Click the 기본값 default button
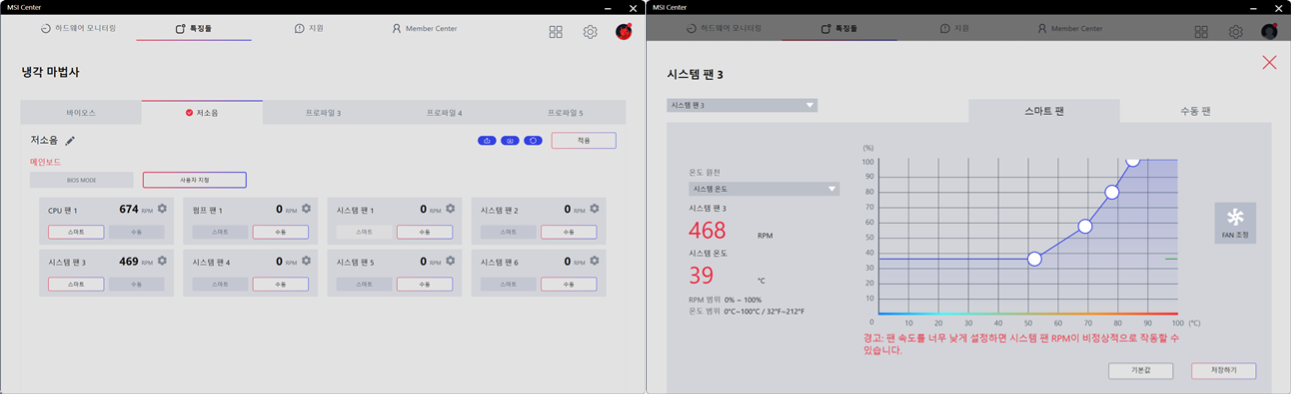This screenshot has width=1291, height=394. click(1141, 370)
